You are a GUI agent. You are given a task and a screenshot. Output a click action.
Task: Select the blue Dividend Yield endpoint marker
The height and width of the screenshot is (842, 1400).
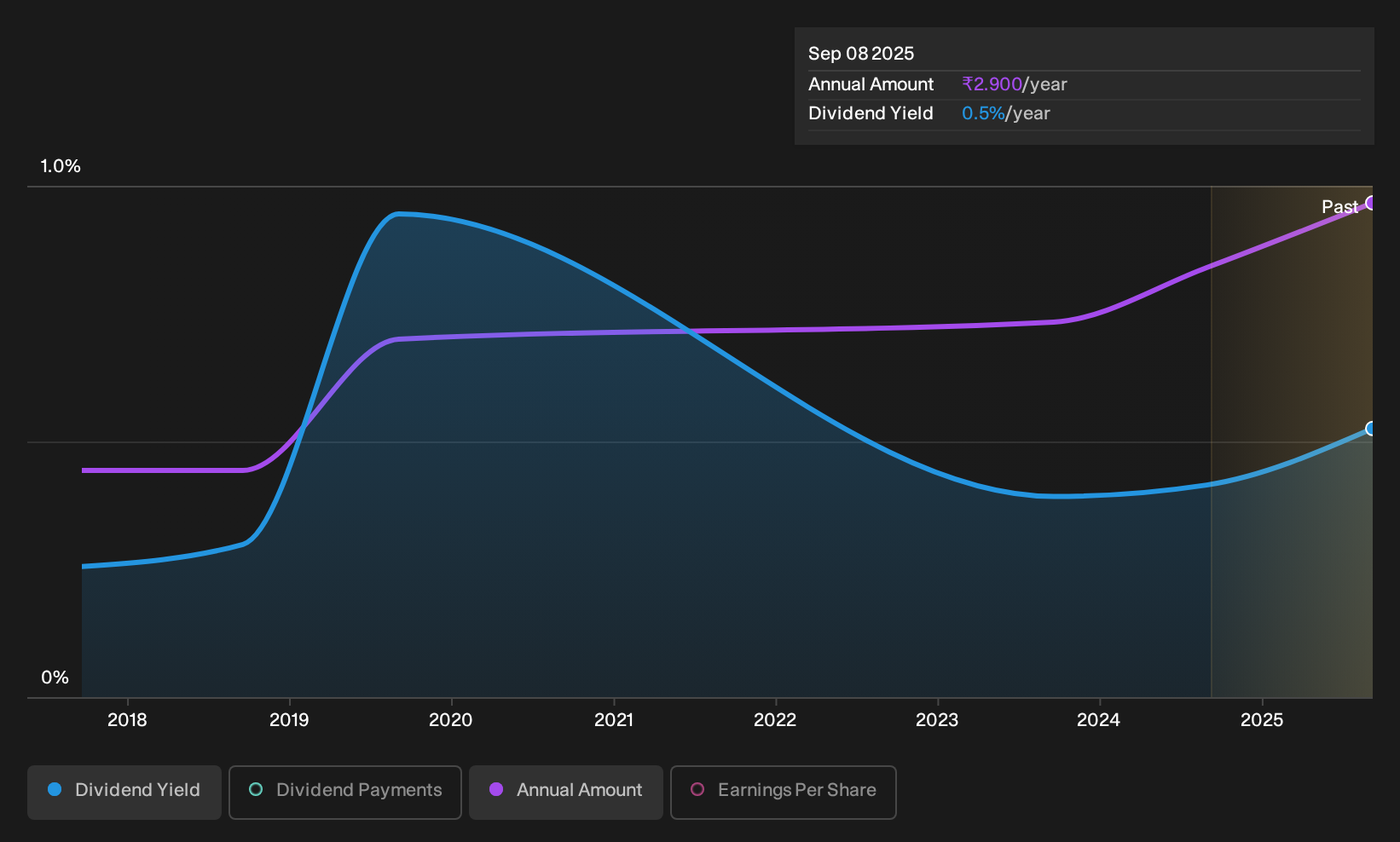click(1371, 429)
